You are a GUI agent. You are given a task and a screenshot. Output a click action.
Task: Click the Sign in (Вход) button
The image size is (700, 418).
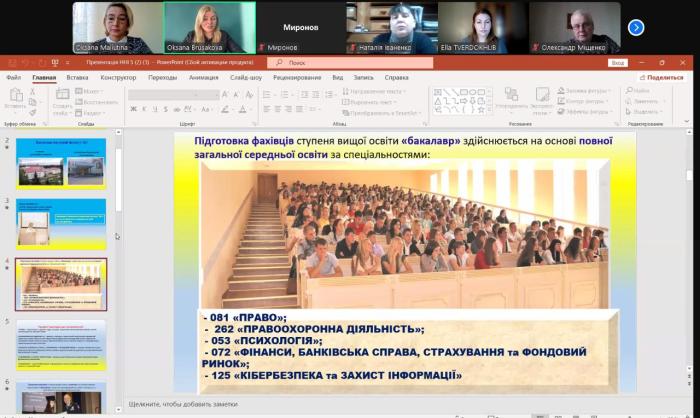(x=617, y=62)
